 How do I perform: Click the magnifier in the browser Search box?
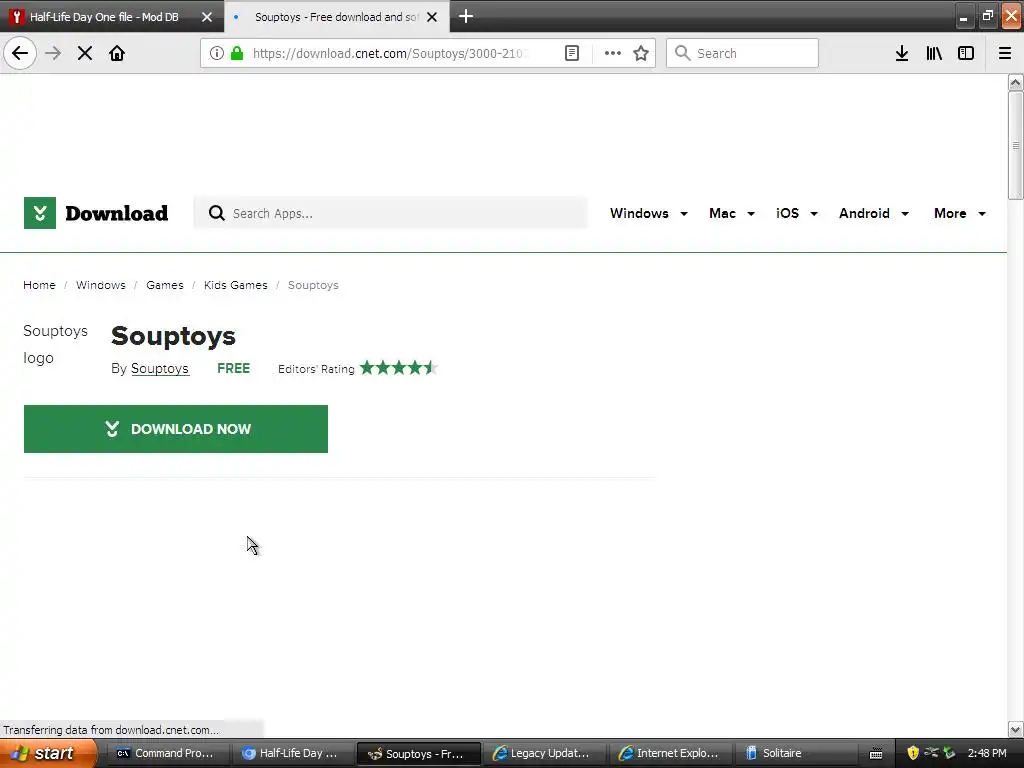coord(682,53)
